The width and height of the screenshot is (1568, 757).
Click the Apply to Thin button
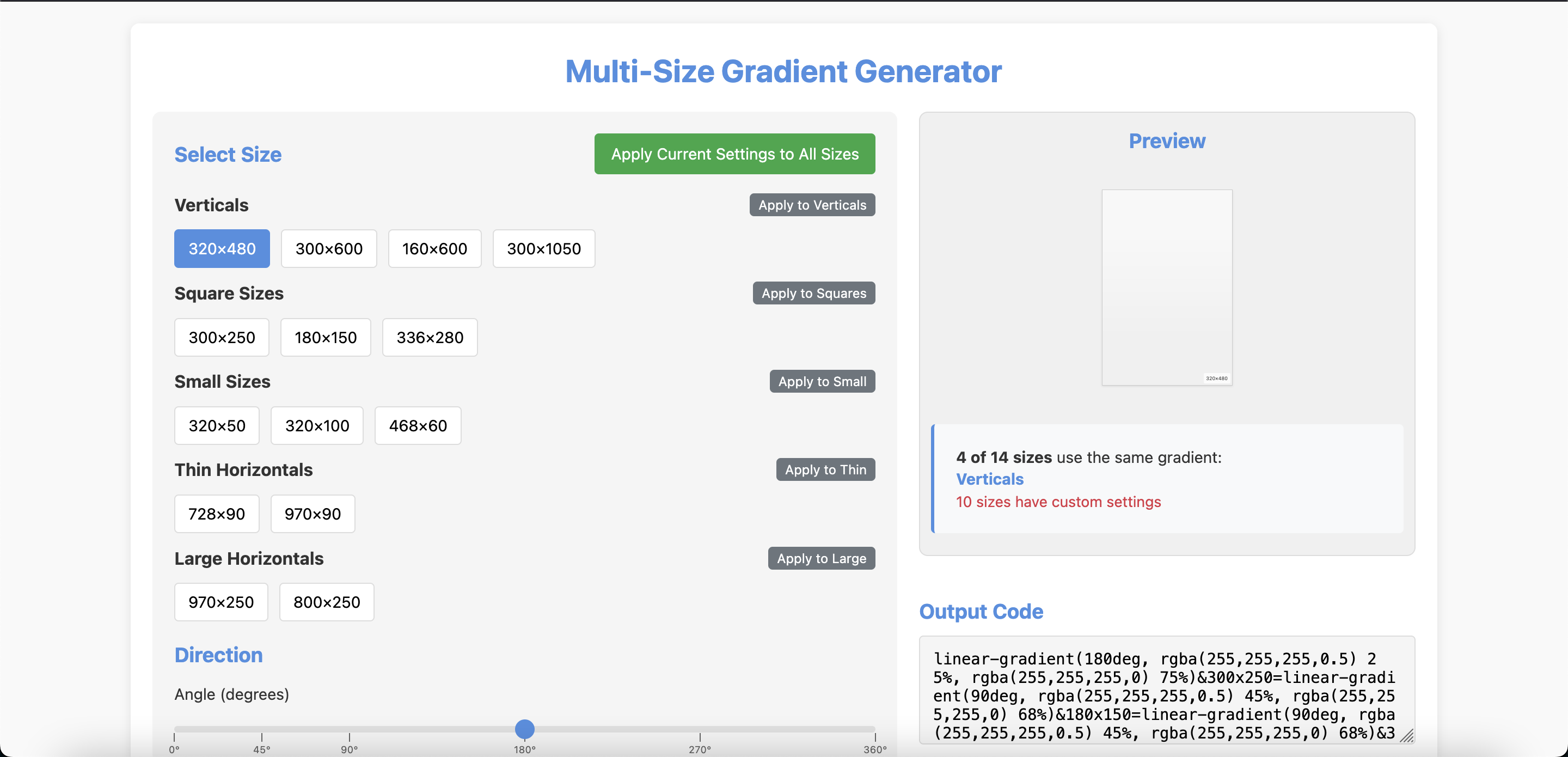point(825,469)
